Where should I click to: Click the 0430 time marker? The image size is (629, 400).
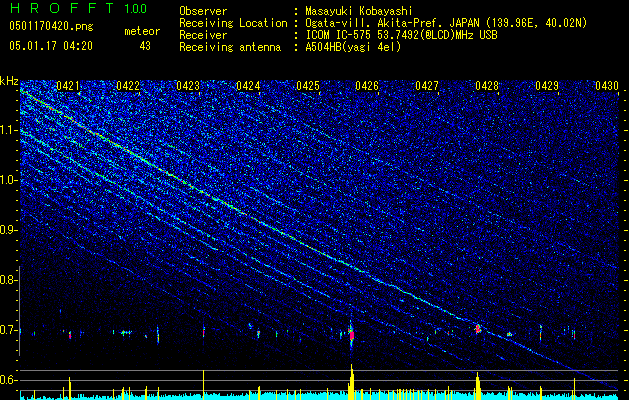(607, 85)
